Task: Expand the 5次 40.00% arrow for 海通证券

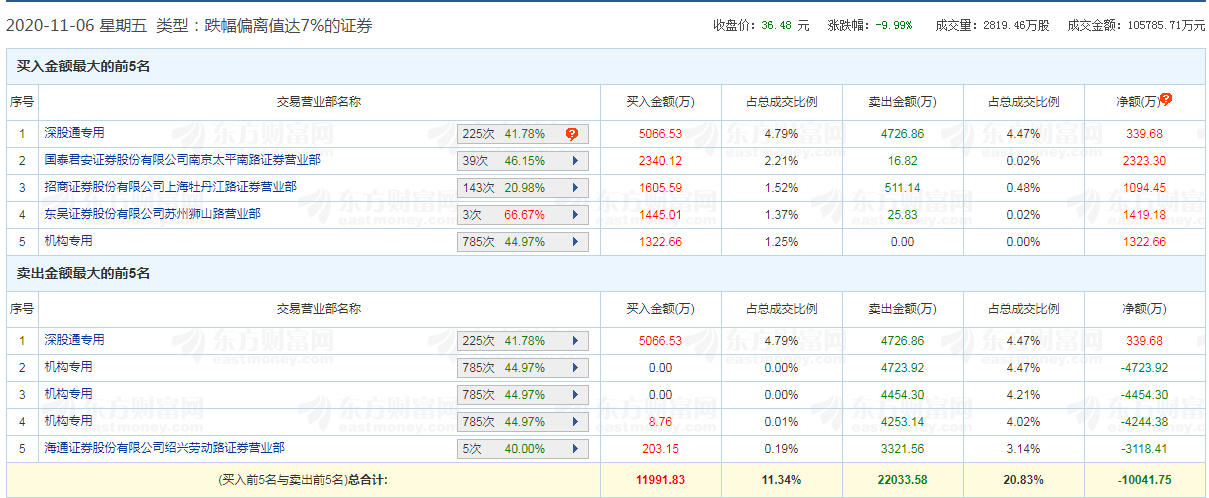Action: (575, 449)
